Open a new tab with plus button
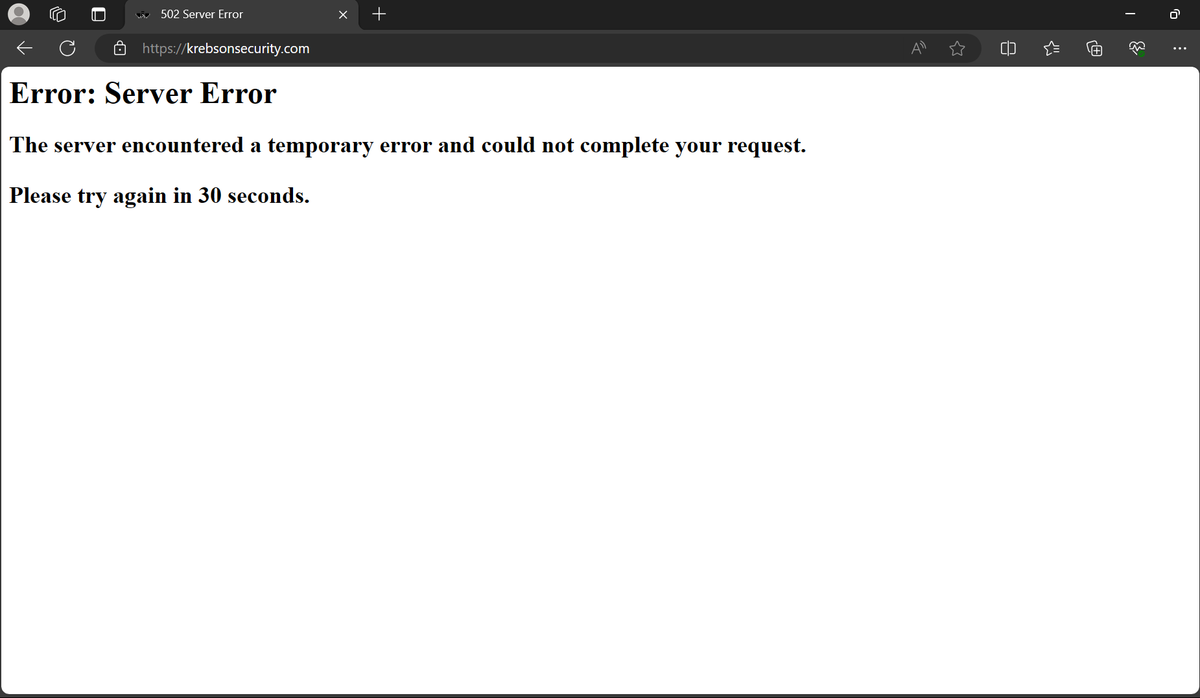This screenshot has width=1200, height=698. 378,14
